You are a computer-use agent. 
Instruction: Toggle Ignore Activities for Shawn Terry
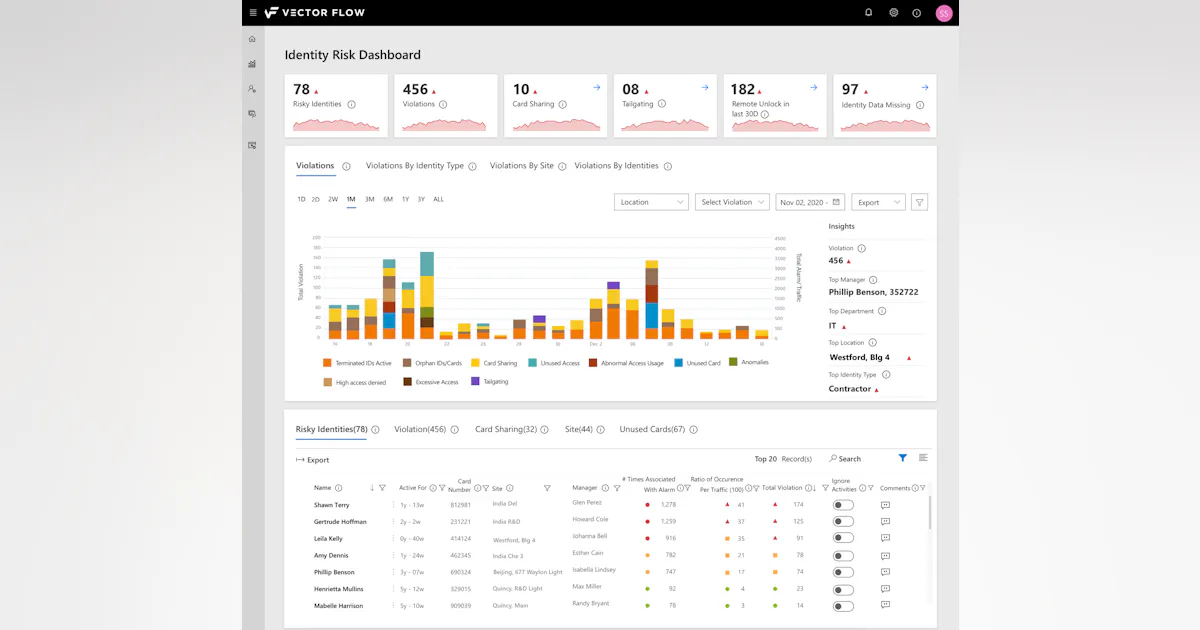844,505
